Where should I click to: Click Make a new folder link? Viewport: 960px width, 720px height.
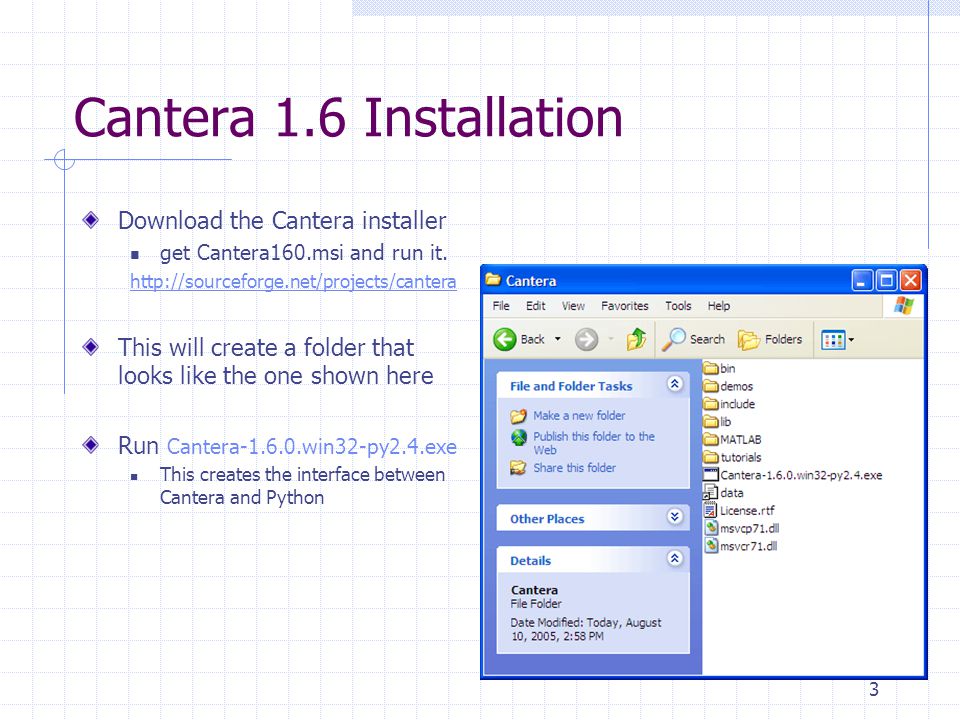[x=579, y=416]
